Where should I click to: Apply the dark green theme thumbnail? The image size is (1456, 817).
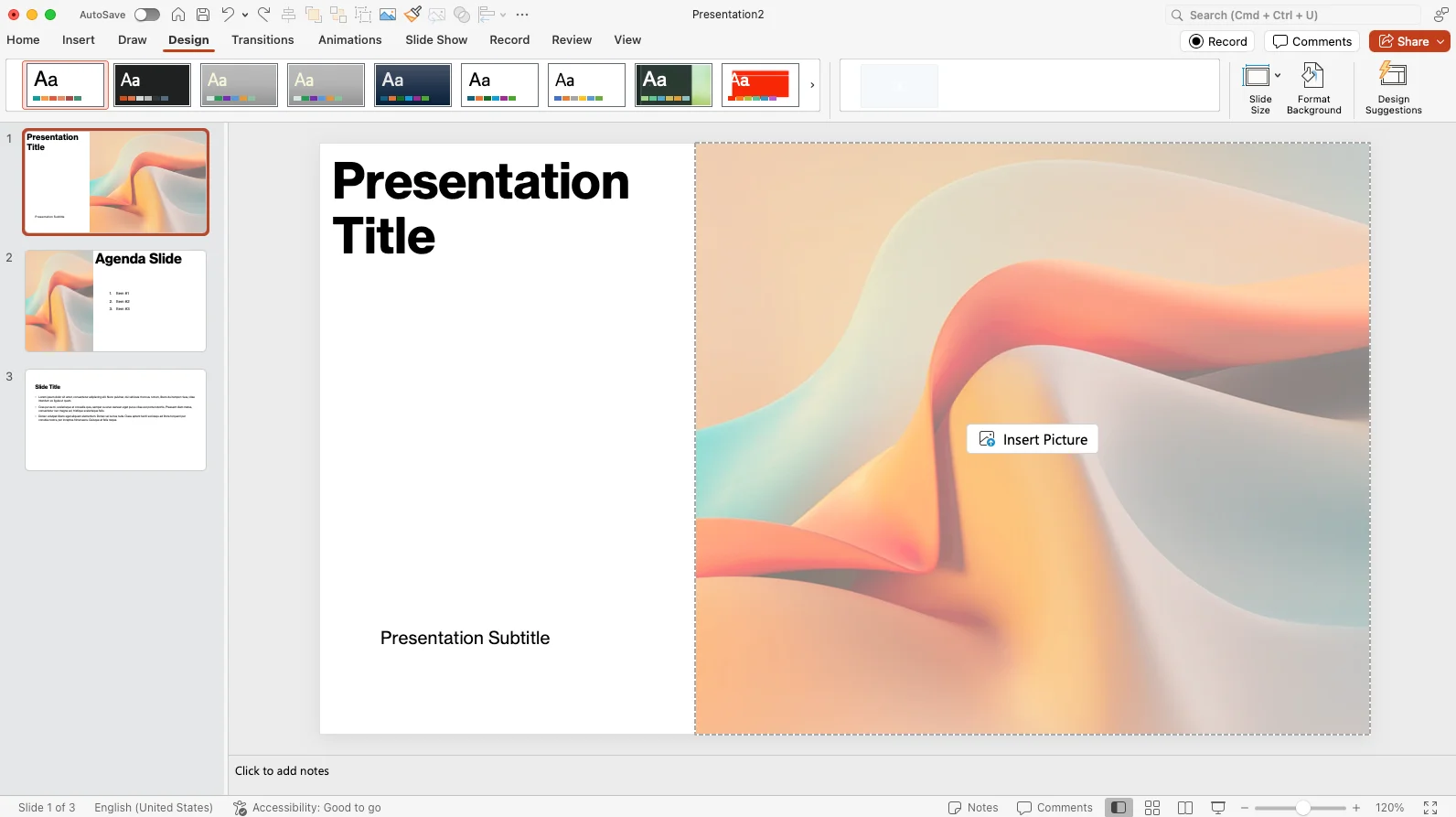[673, 85]
